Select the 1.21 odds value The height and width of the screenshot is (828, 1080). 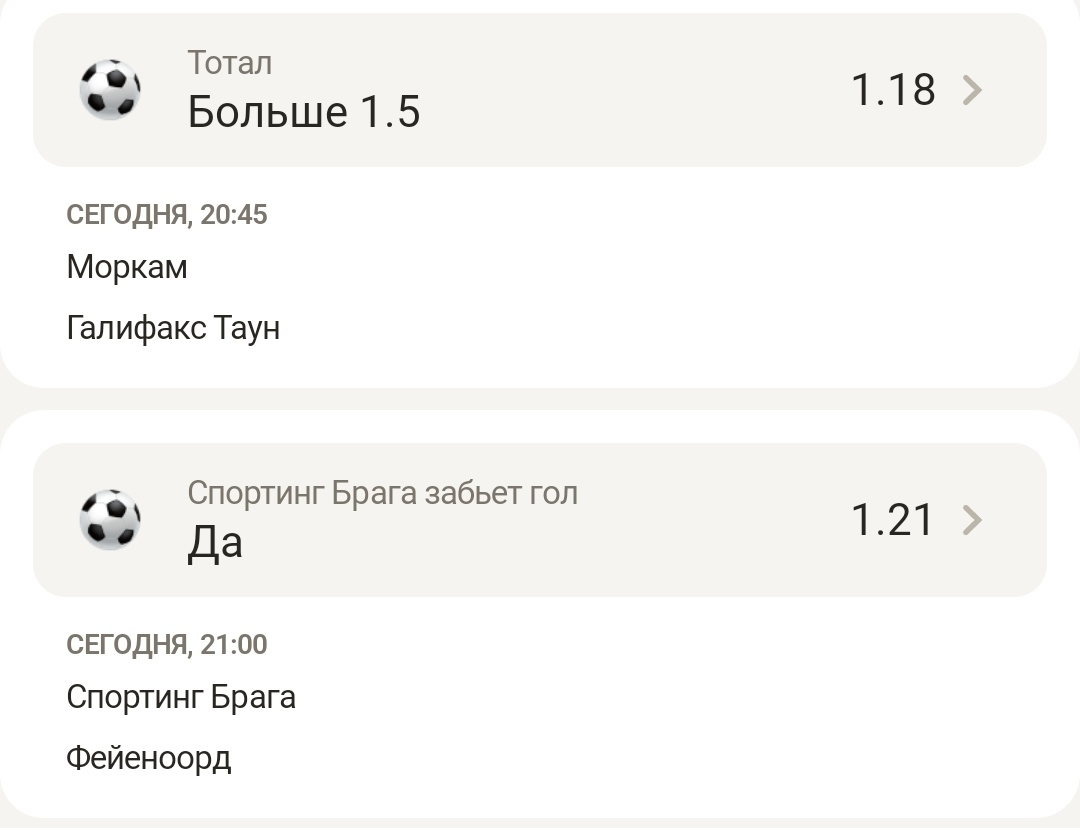893,520
